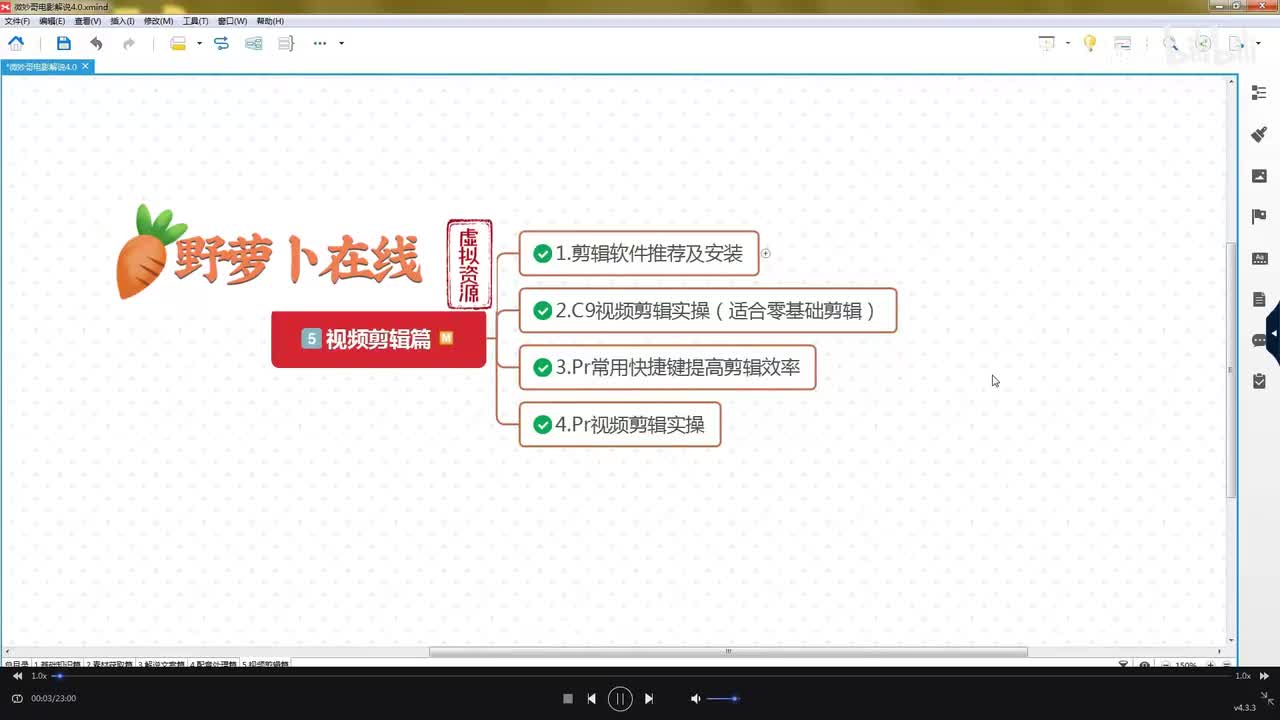1280x720 pixels.
Task: Expand the collapsed subtopics of topic 1
Action: click(766, 254)
